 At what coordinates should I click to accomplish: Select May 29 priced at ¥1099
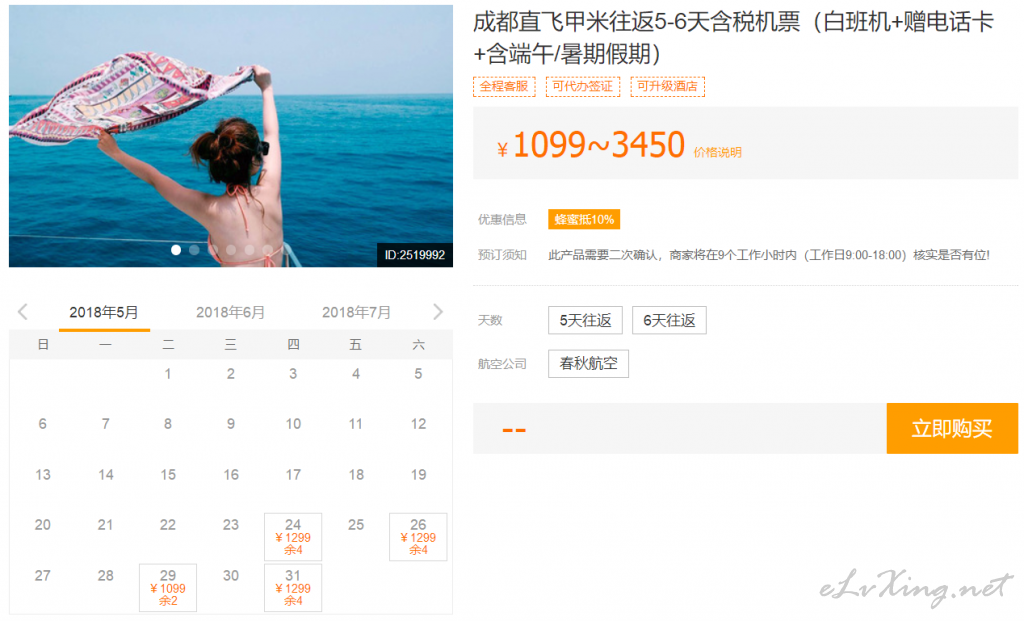[x=168, y=588]
